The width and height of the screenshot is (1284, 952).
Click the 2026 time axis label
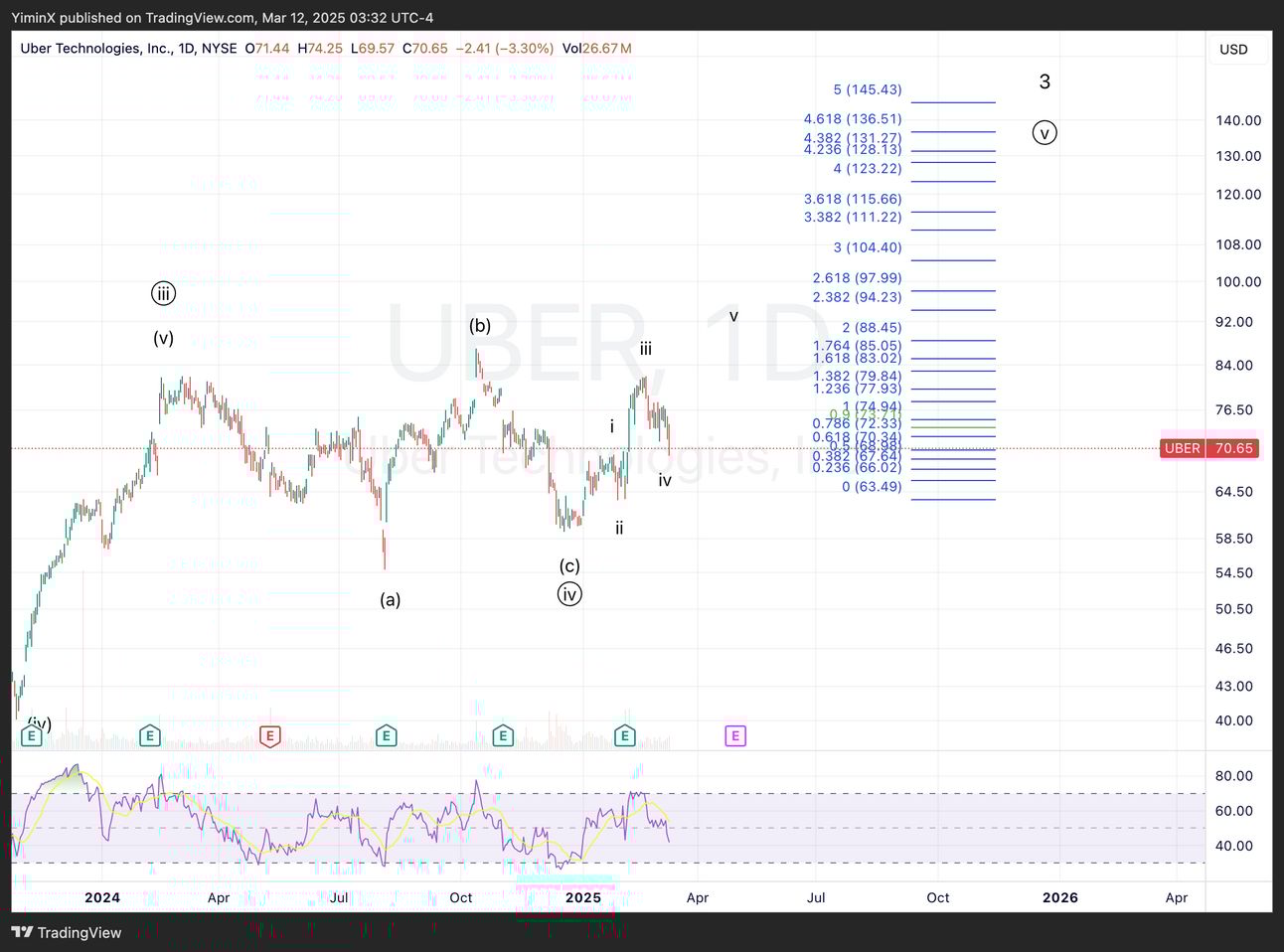tap(1060, 897)
